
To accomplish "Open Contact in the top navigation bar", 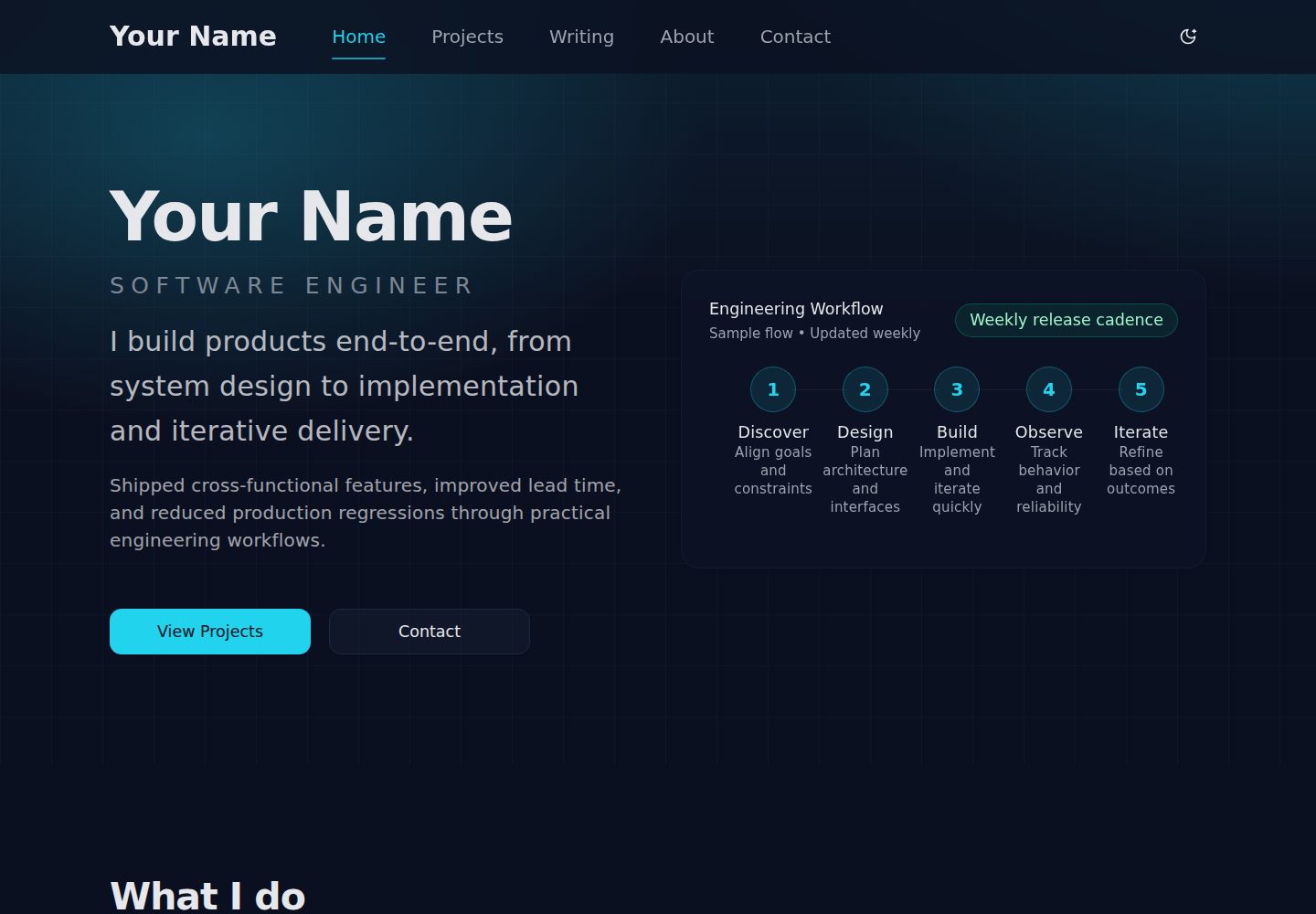I will point(795,37).
